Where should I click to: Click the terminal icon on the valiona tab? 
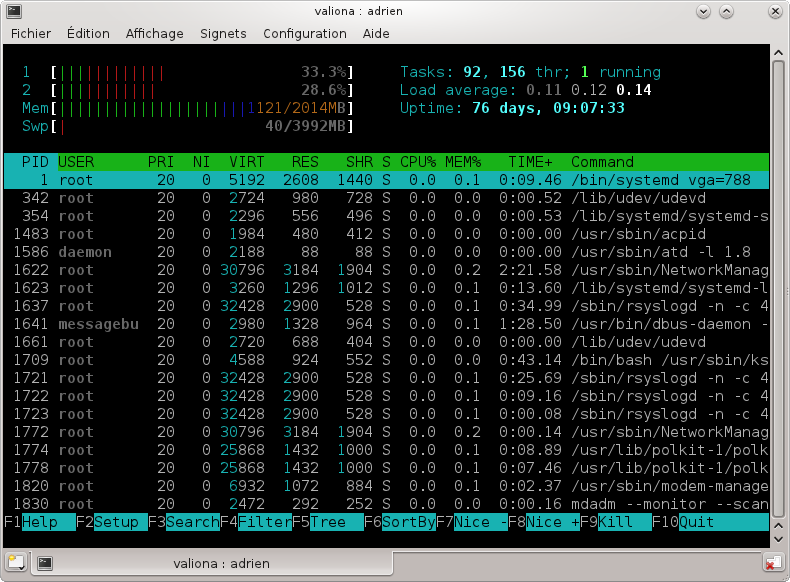coord(45,563)
